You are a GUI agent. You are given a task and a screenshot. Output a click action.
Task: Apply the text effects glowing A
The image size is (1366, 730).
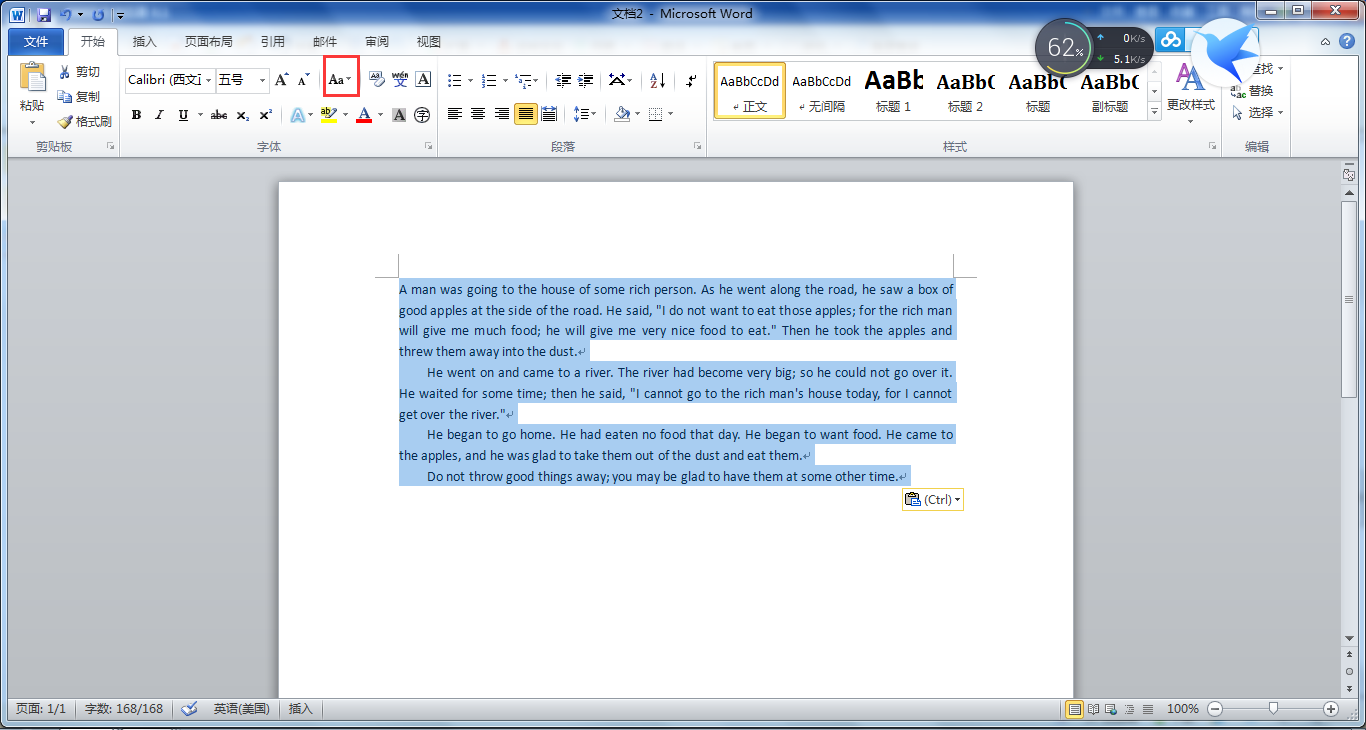(x=297, y=115)
